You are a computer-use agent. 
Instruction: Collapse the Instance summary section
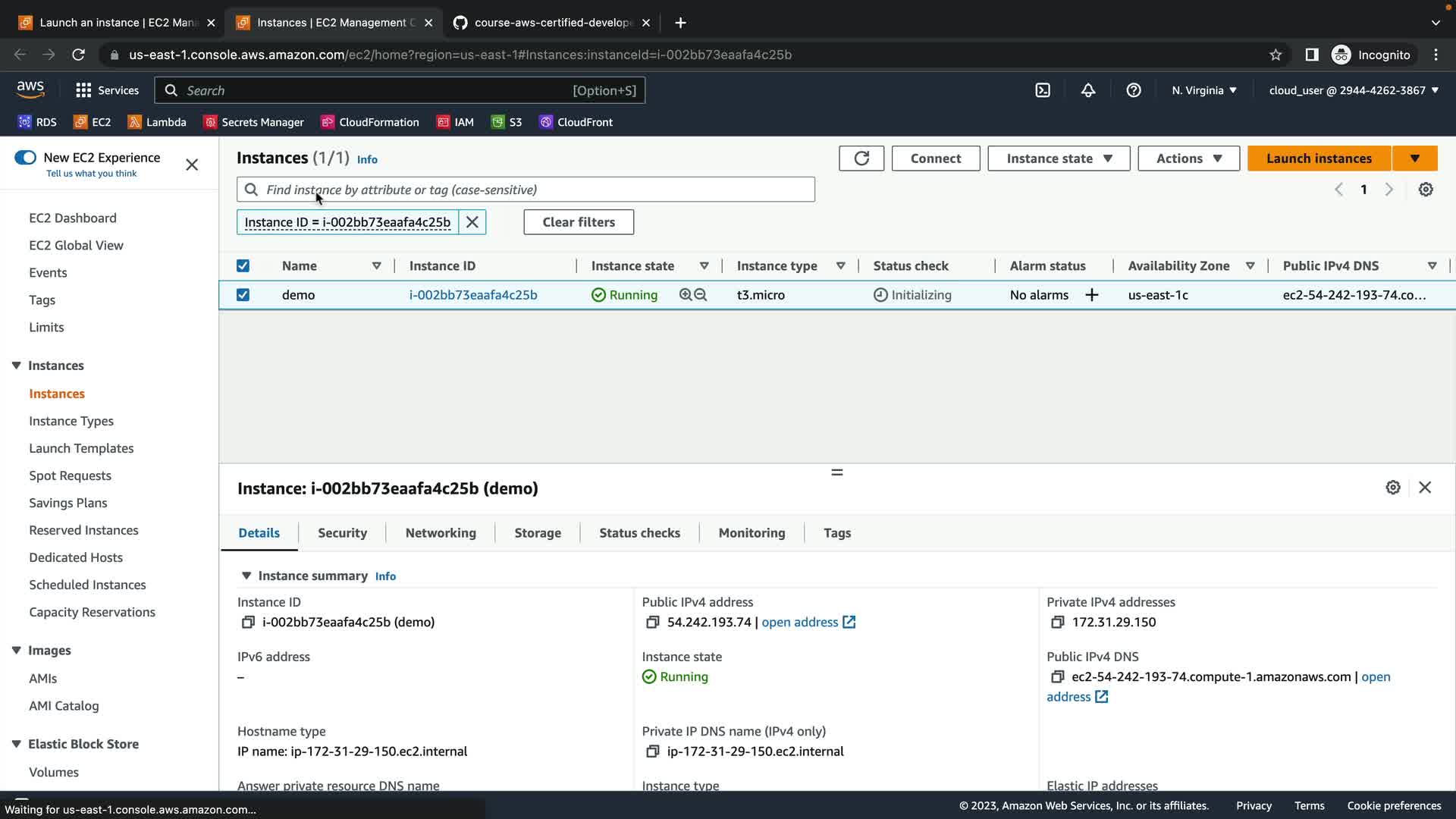coord(246,576)
